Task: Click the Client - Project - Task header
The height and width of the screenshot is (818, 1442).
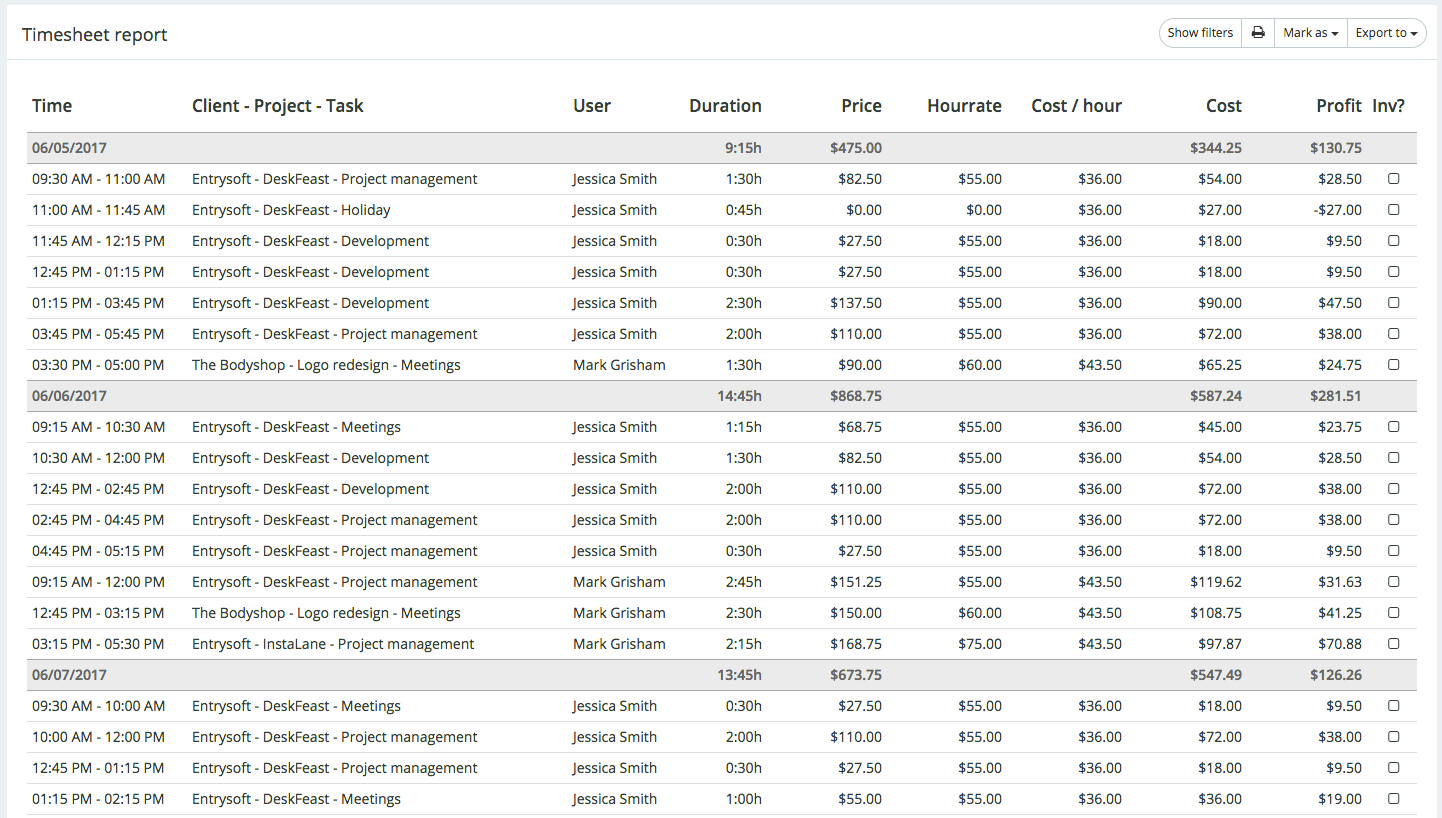Action: point(278,106)
